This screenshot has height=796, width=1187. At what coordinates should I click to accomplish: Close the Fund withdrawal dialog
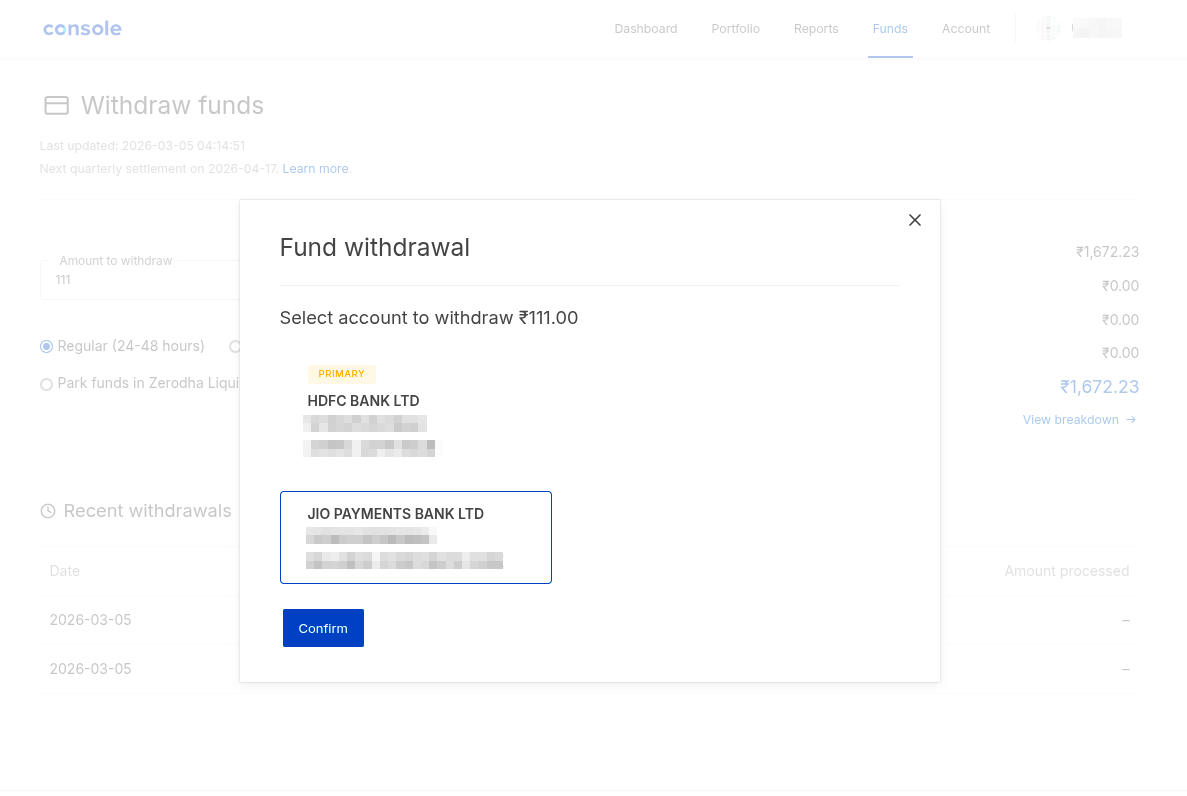914,220
